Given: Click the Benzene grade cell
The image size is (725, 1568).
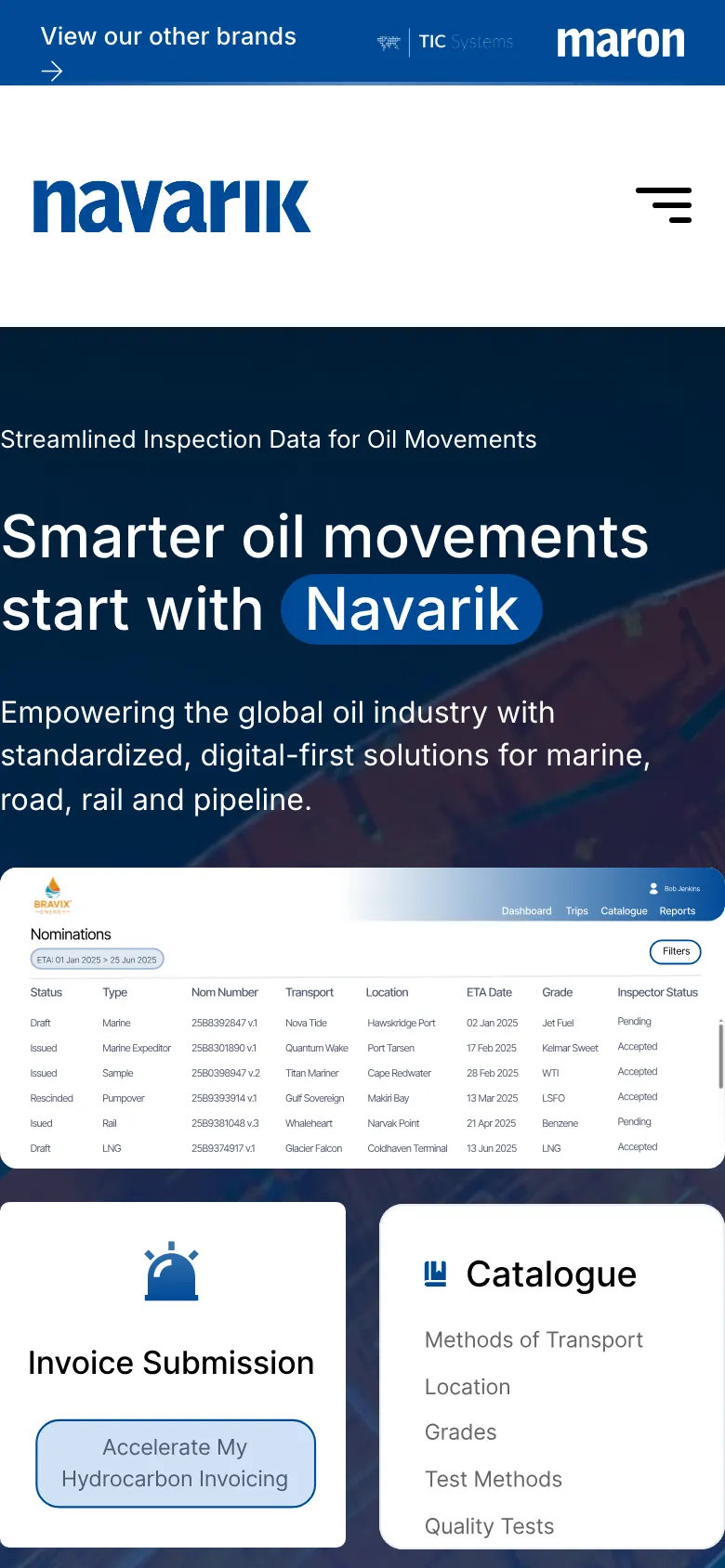Looking at the screenshot, I should 560,1123.
